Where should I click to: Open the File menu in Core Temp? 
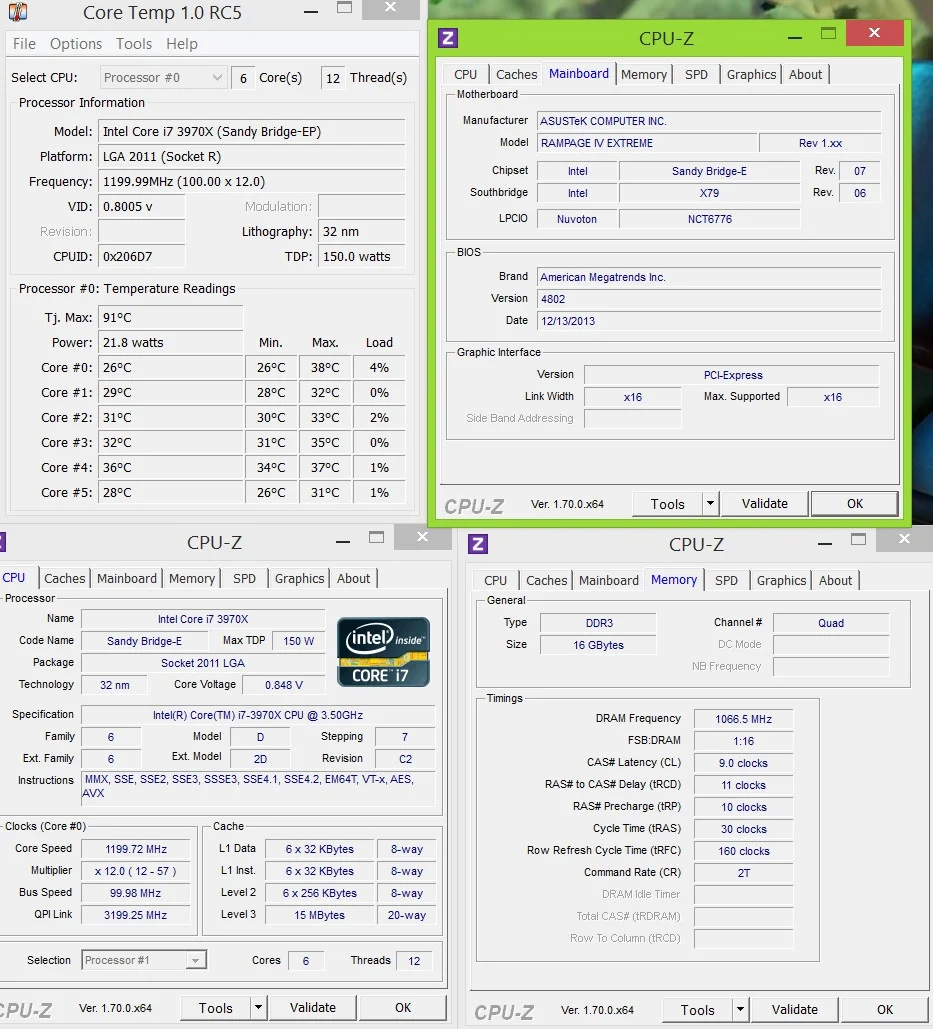pyautogui.click(x=24, y=44)
